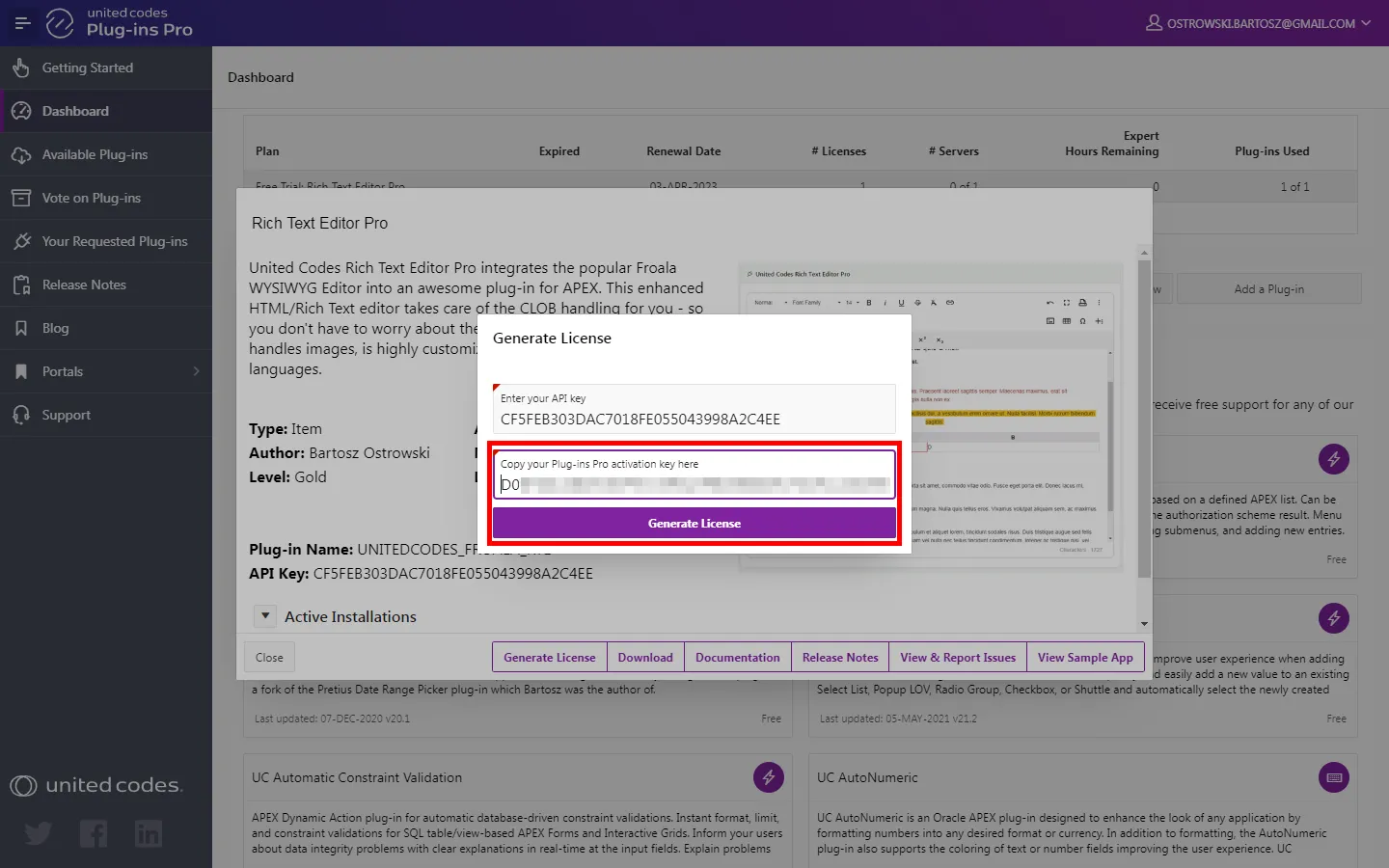Open the user account dropdown

(1259, 23)
